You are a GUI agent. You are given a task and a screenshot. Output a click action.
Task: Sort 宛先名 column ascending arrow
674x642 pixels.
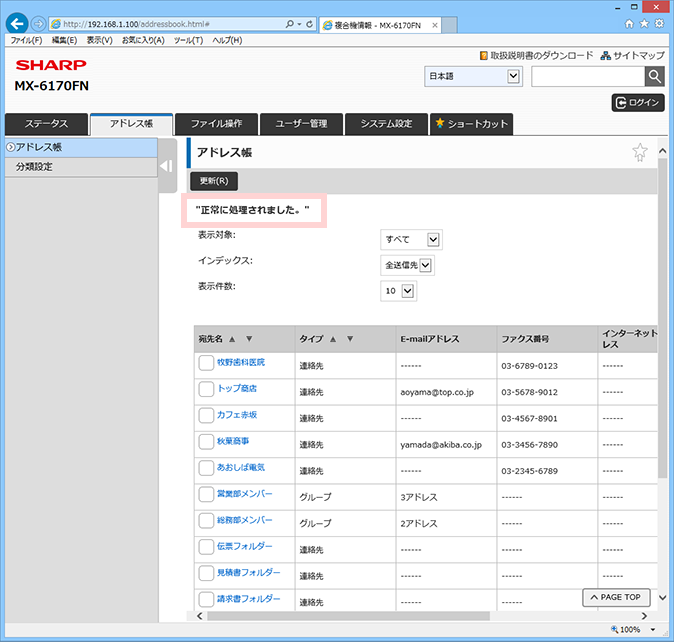(x=232, y=339)
